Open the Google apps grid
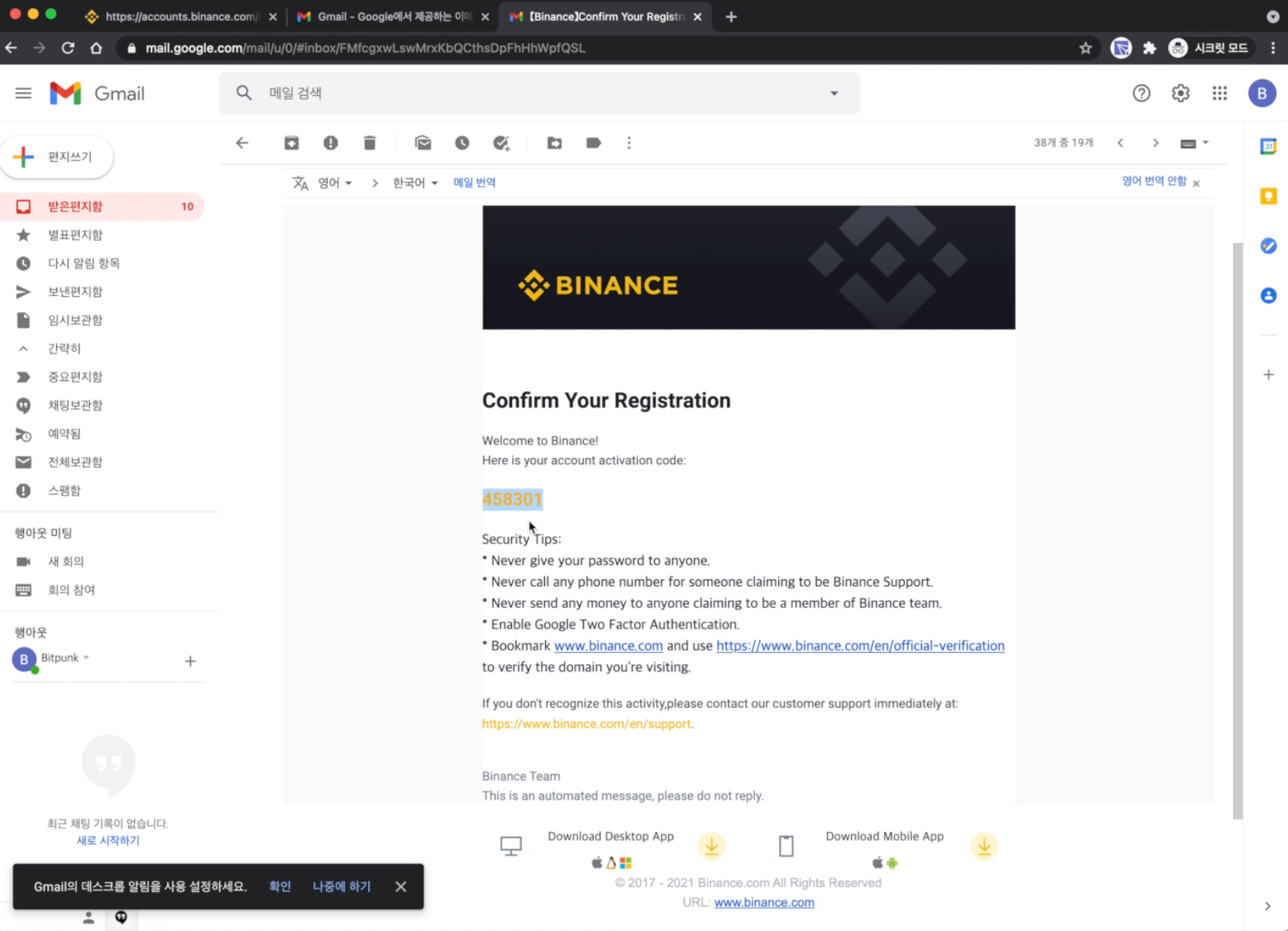 tap(1220, 93)
